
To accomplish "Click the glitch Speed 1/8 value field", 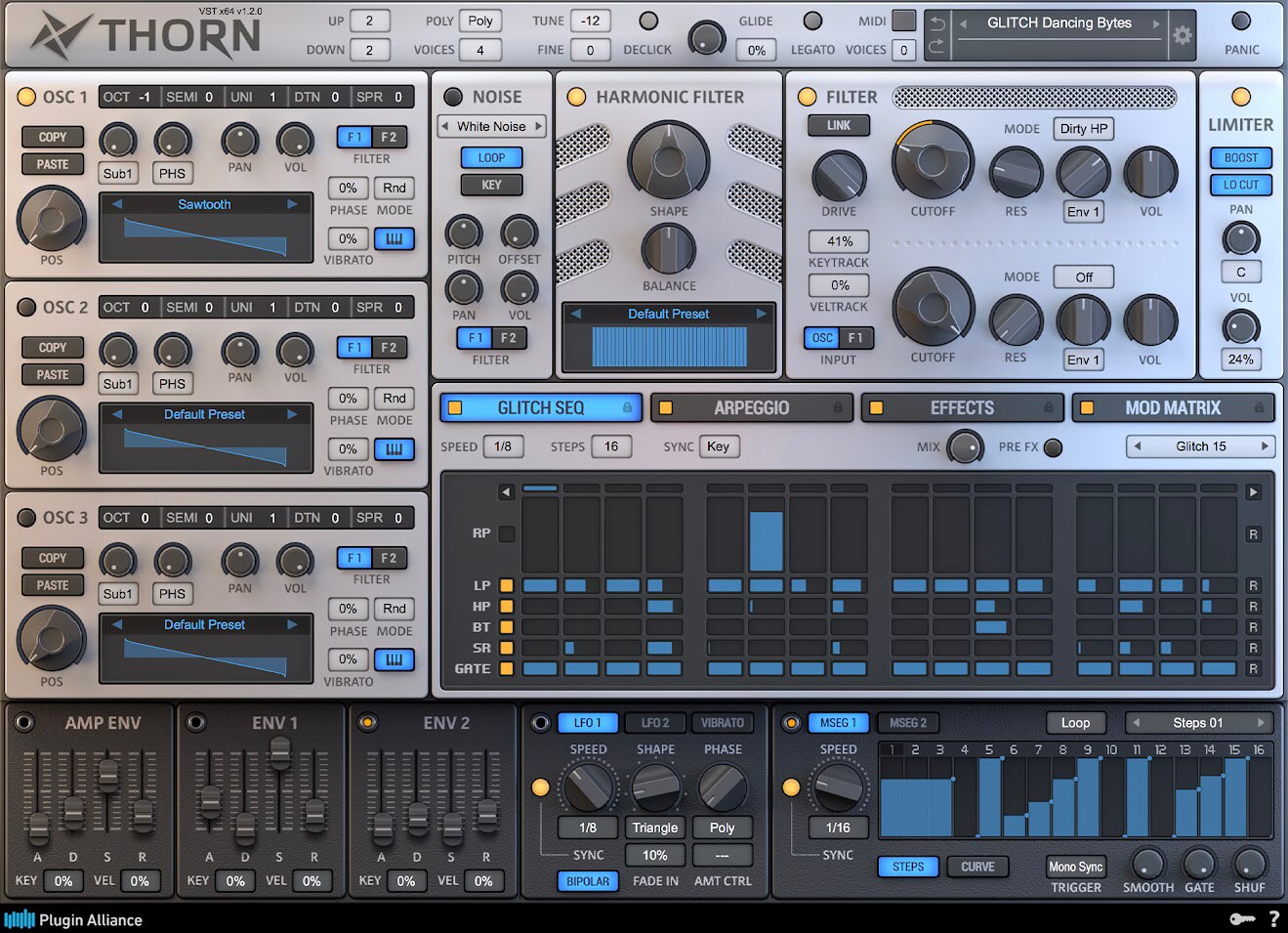I will tap(503, 446).
